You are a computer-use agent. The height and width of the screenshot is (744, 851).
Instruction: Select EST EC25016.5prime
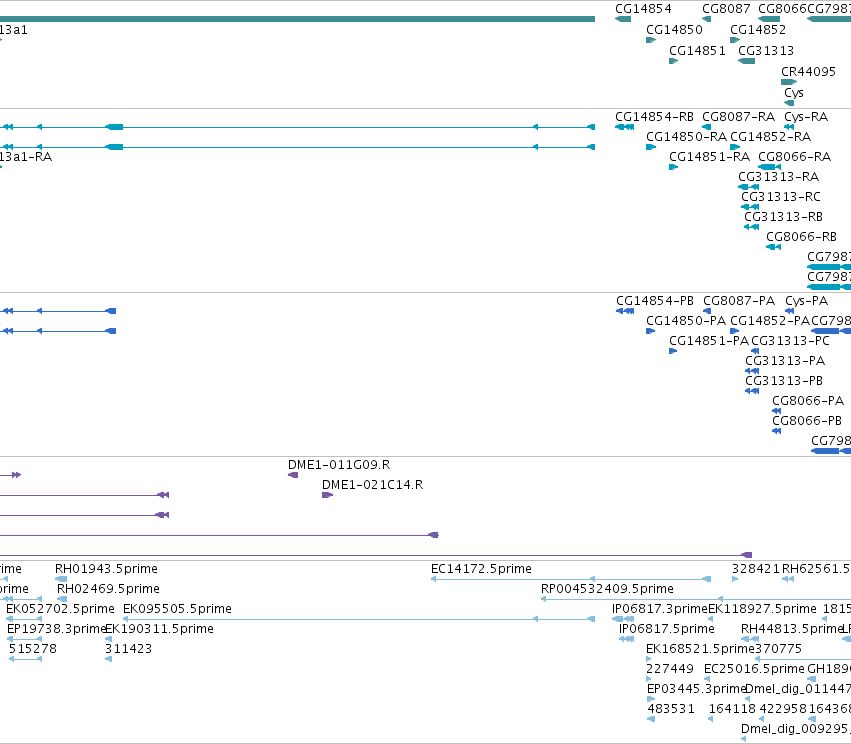(x=754, y=669)
